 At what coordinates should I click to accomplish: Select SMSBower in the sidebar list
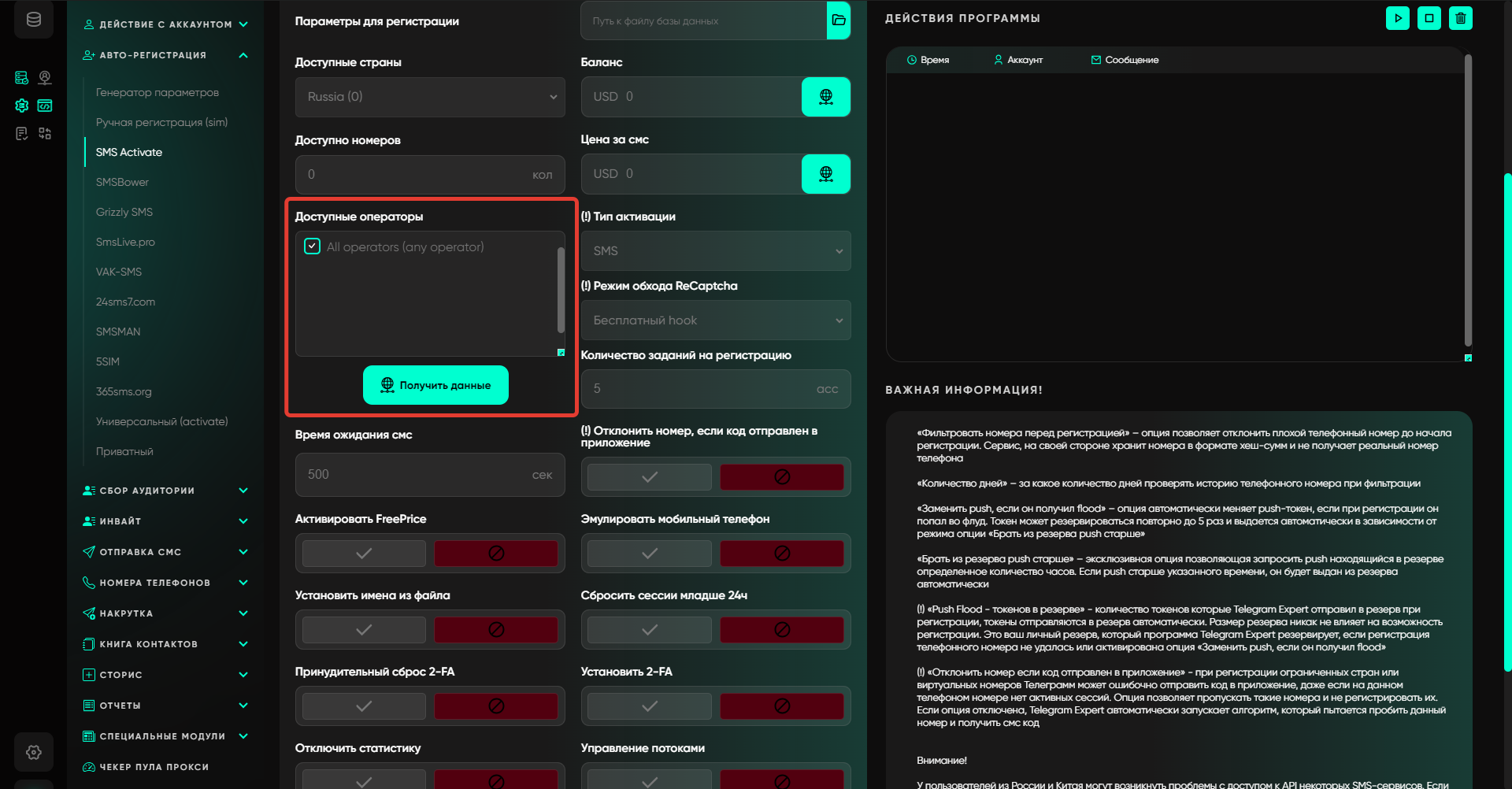122,182
